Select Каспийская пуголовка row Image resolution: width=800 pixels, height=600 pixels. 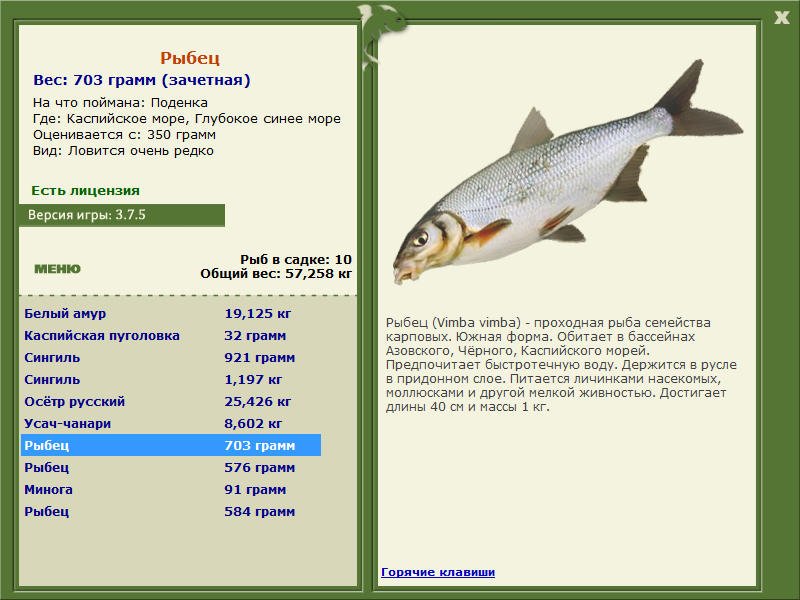click(x=171, y=336)
